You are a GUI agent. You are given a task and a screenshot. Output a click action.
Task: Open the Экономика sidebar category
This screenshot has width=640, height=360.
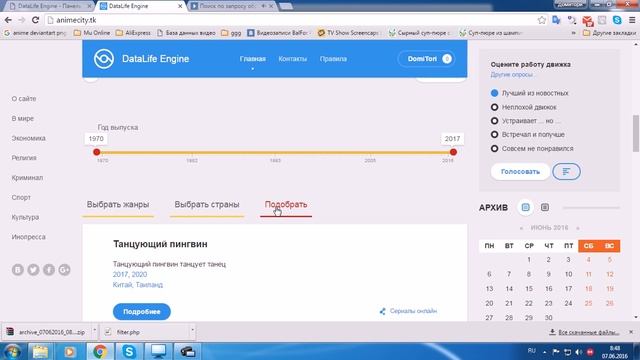pos(29,138)
